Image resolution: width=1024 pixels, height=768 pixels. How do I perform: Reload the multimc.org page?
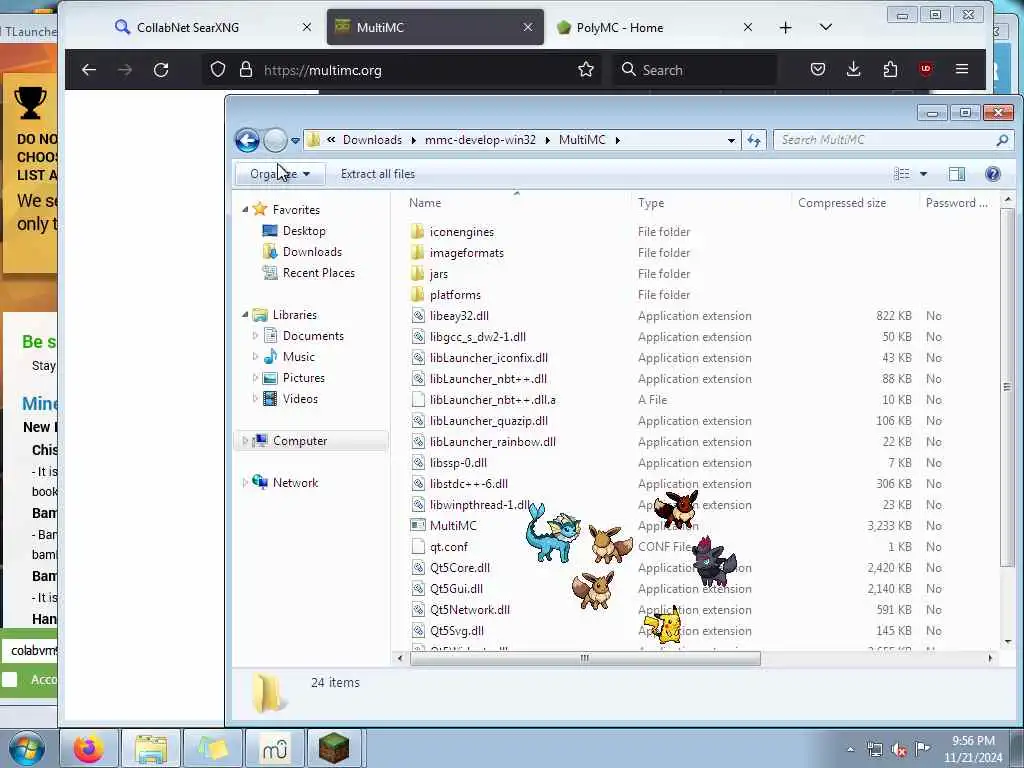pyautogui.click(x=161, y=70)
